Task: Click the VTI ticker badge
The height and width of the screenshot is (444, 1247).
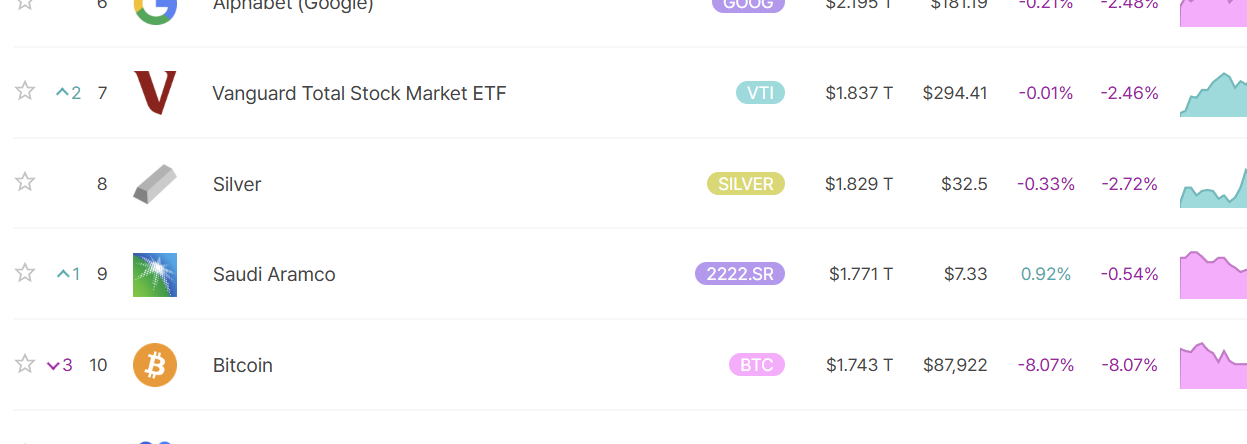Action: (x=760, y=94)
